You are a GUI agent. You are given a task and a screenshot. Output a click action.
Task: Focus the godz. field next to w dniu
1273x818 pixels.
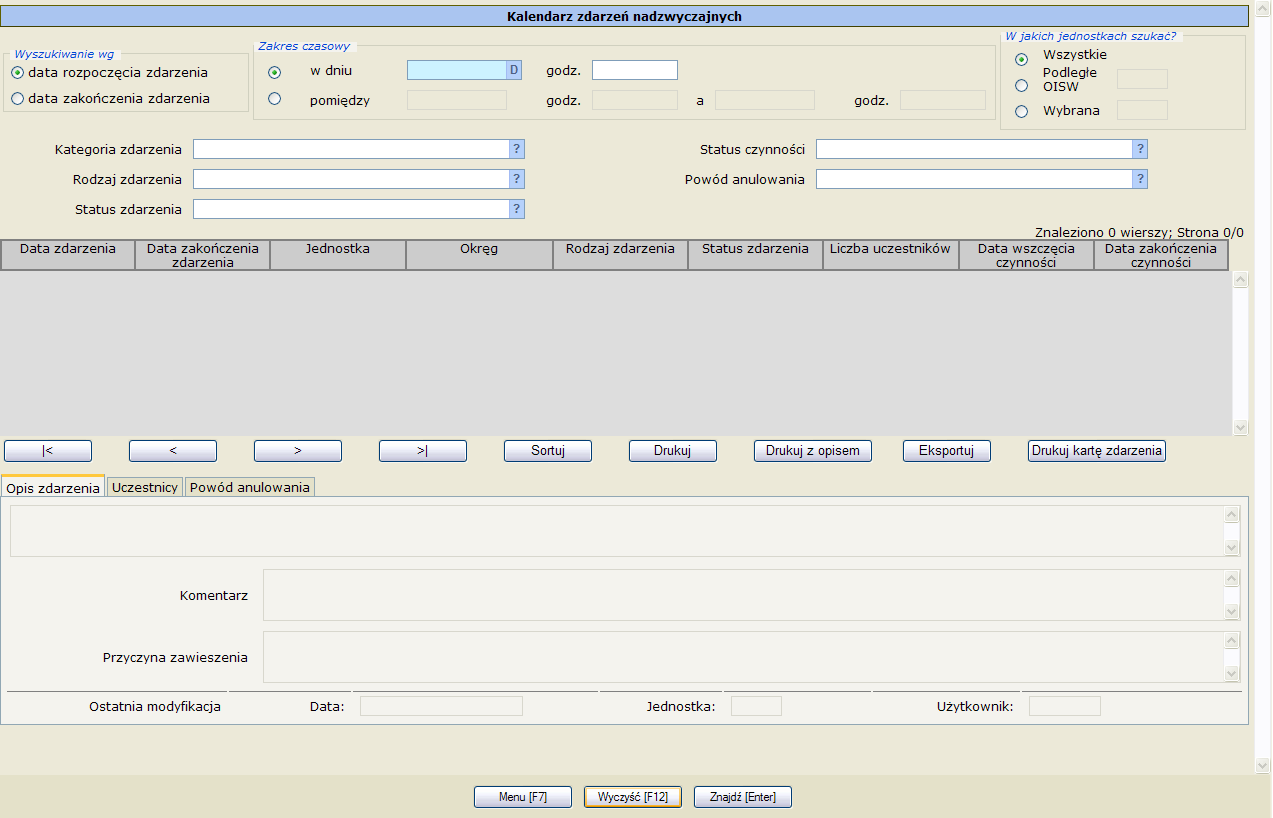635,70
